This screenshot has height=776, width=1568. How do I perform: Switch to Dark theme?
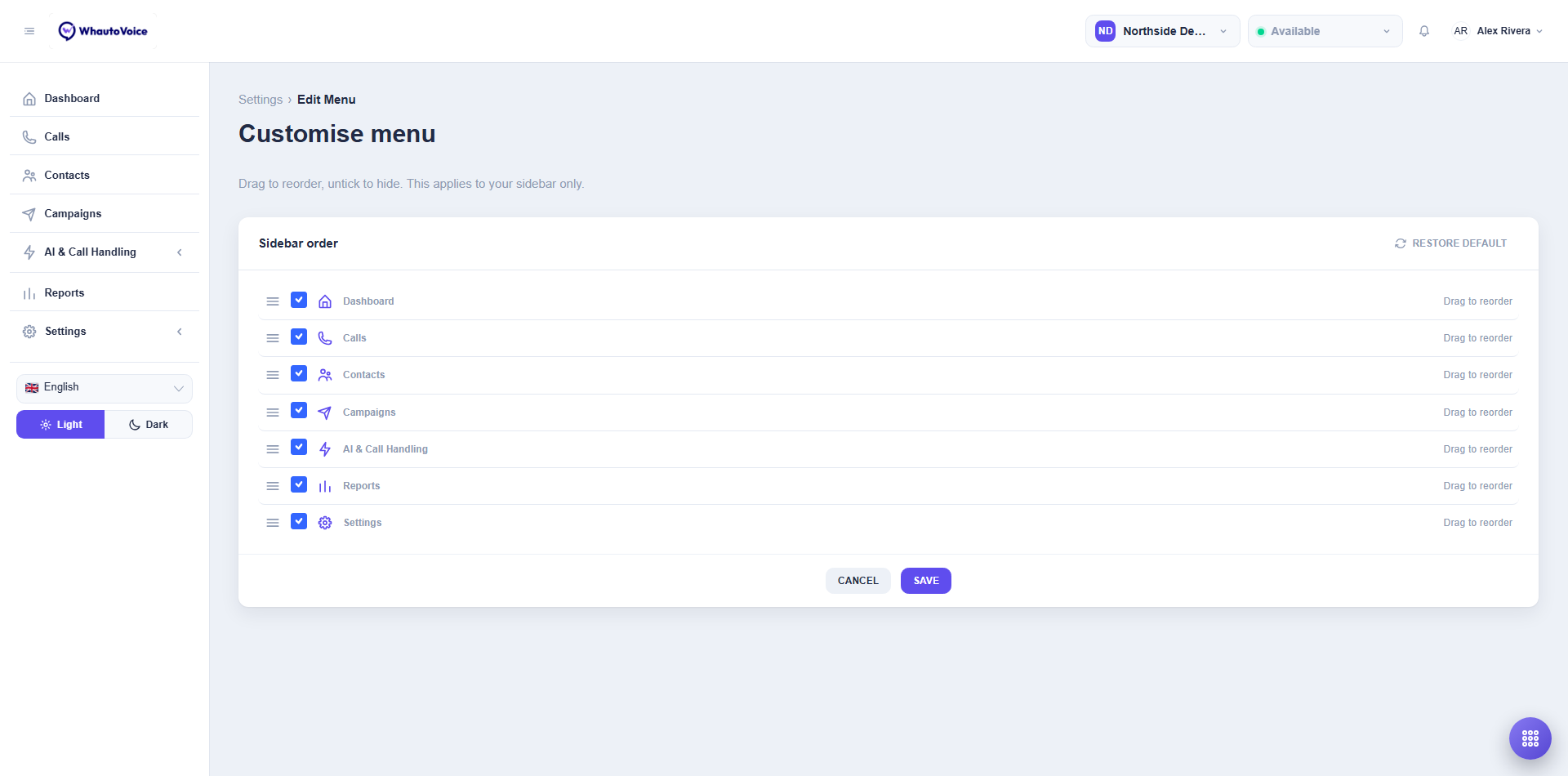149,425
